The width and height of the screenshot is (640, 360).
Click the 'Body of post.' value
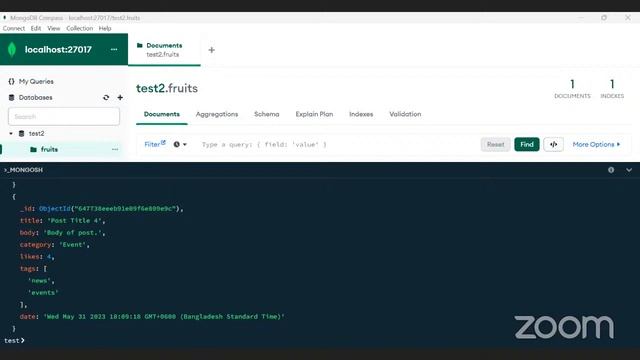coord(73,233)
